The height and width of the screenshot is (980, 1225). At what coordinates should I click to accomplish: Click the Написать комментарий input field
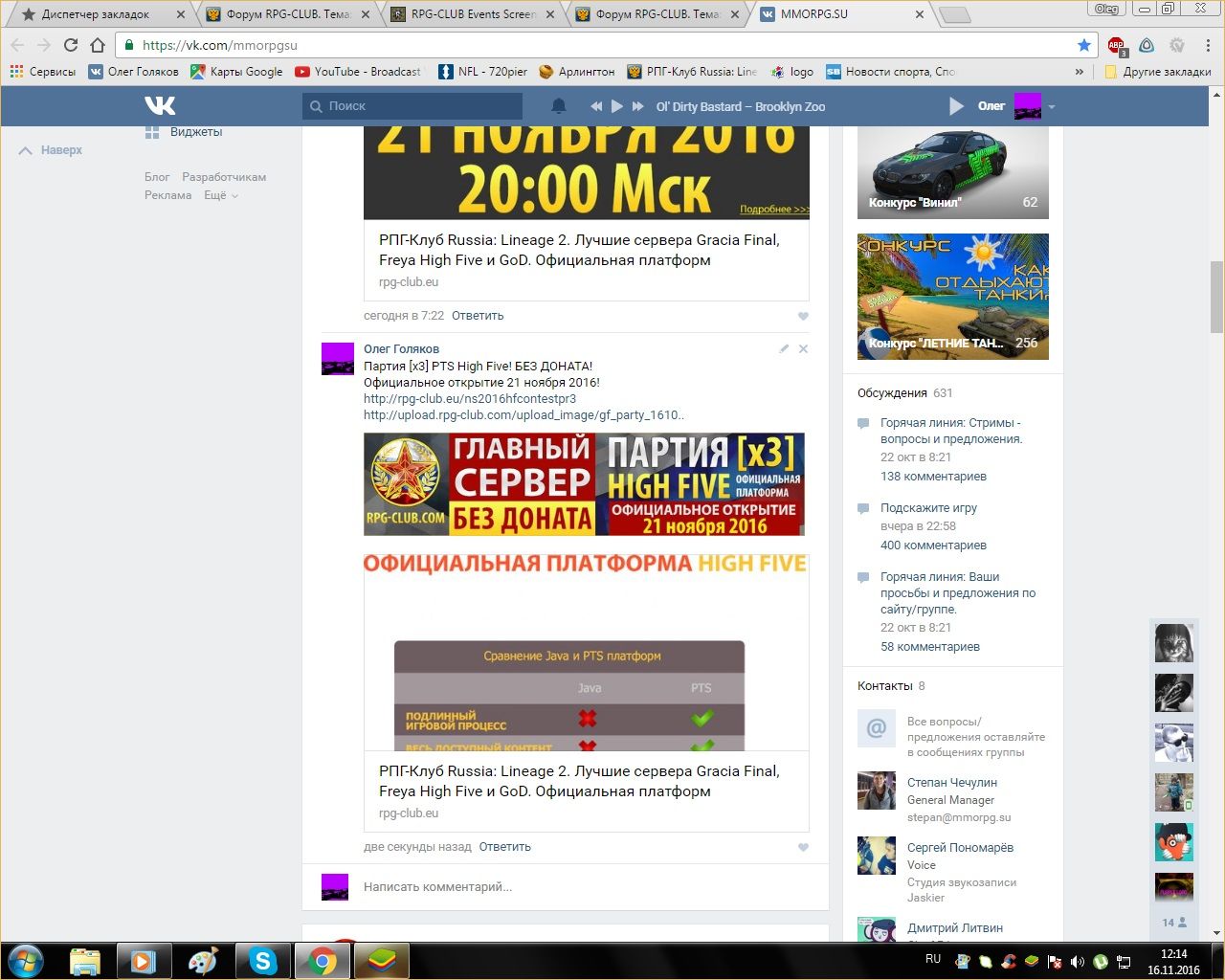(x=565, y=887)
